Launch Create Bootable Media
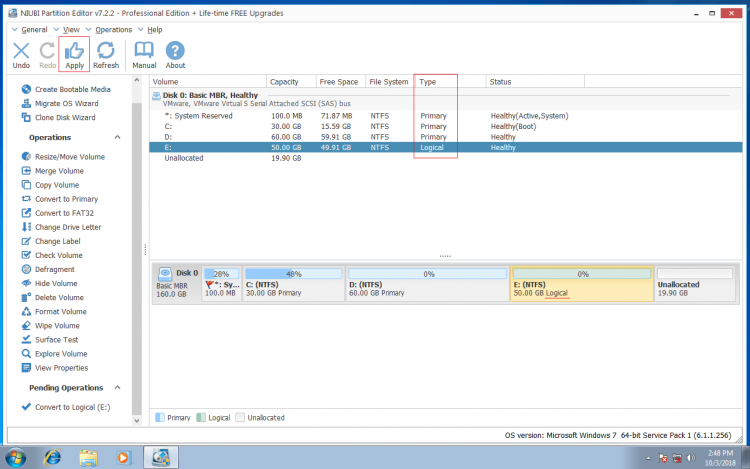 pos(66,89)
